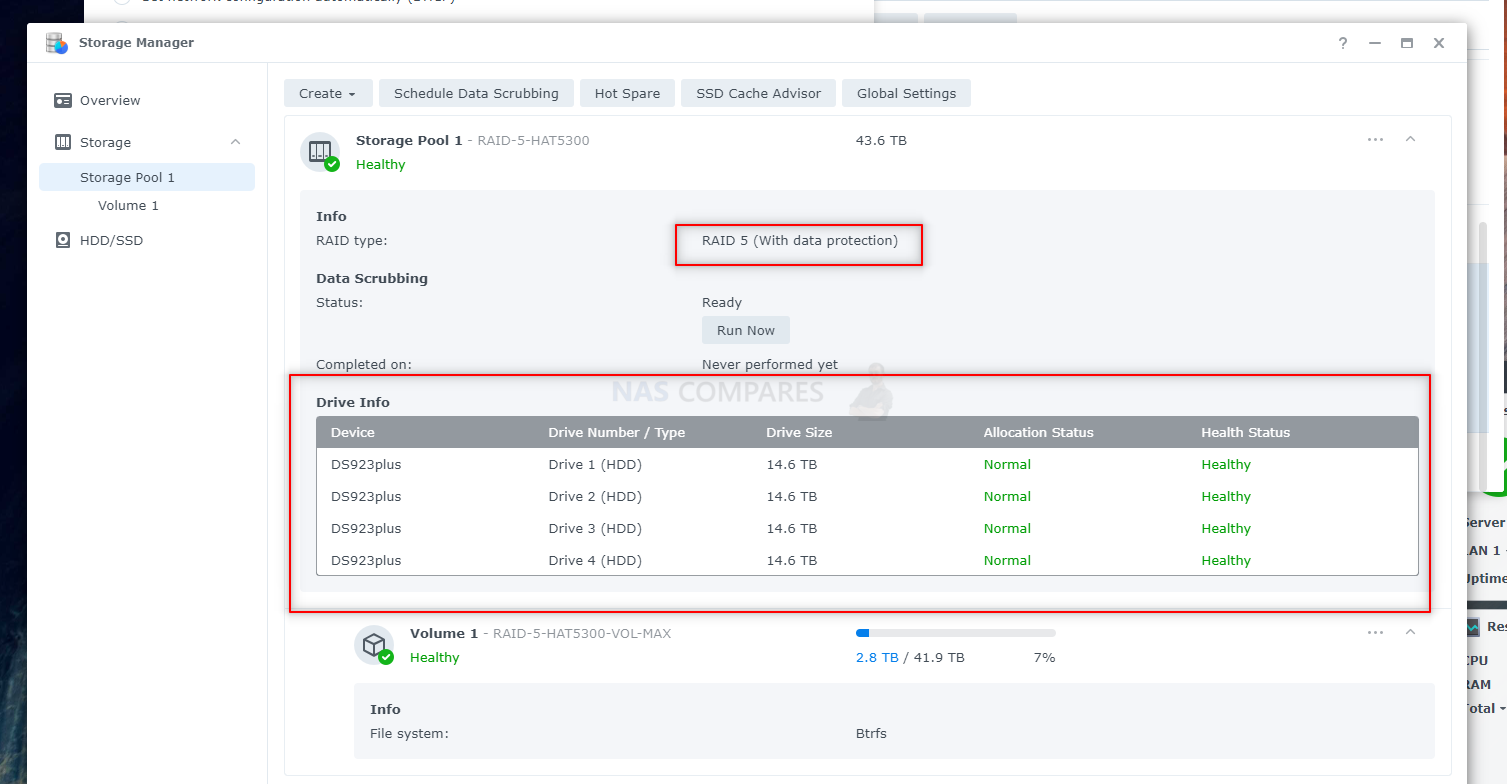Click the Storage Pool 1 title heading

pyautogui.click(x=409, y=140)
